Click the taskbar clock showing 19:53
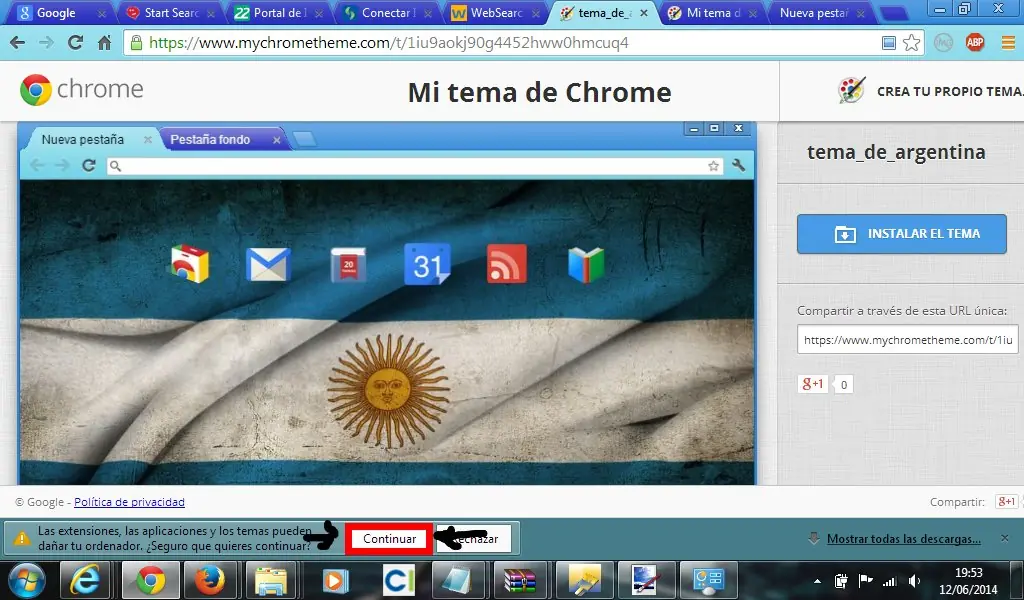 point(968,580)
